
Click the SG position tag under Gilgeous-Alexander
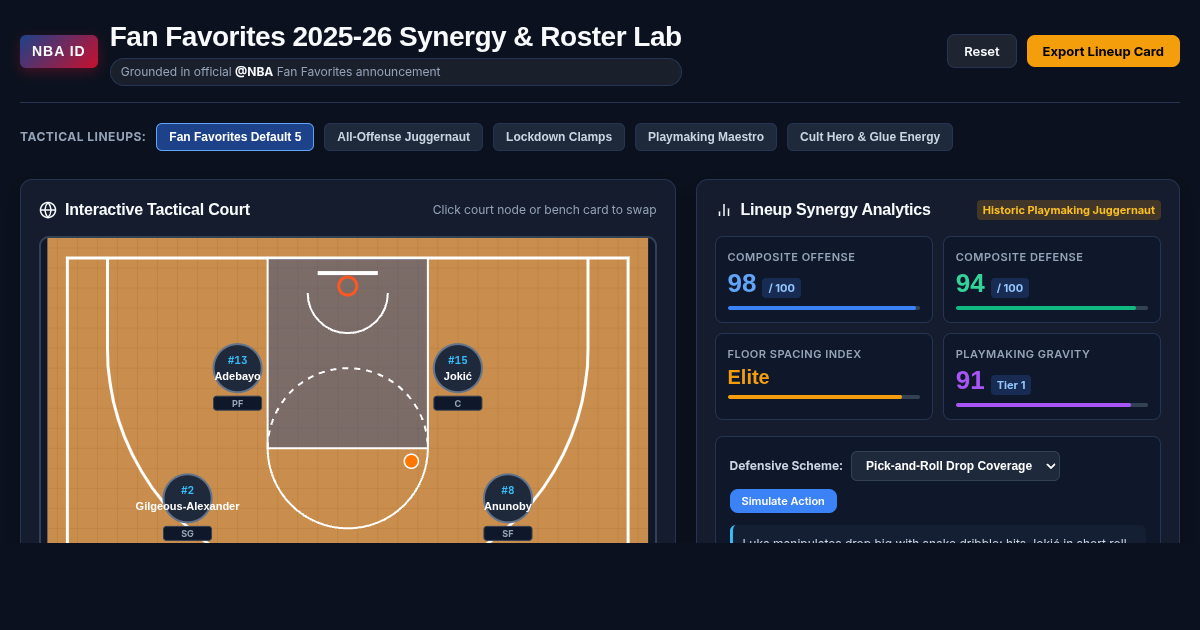pyautogui.click(x=188, y=533)
